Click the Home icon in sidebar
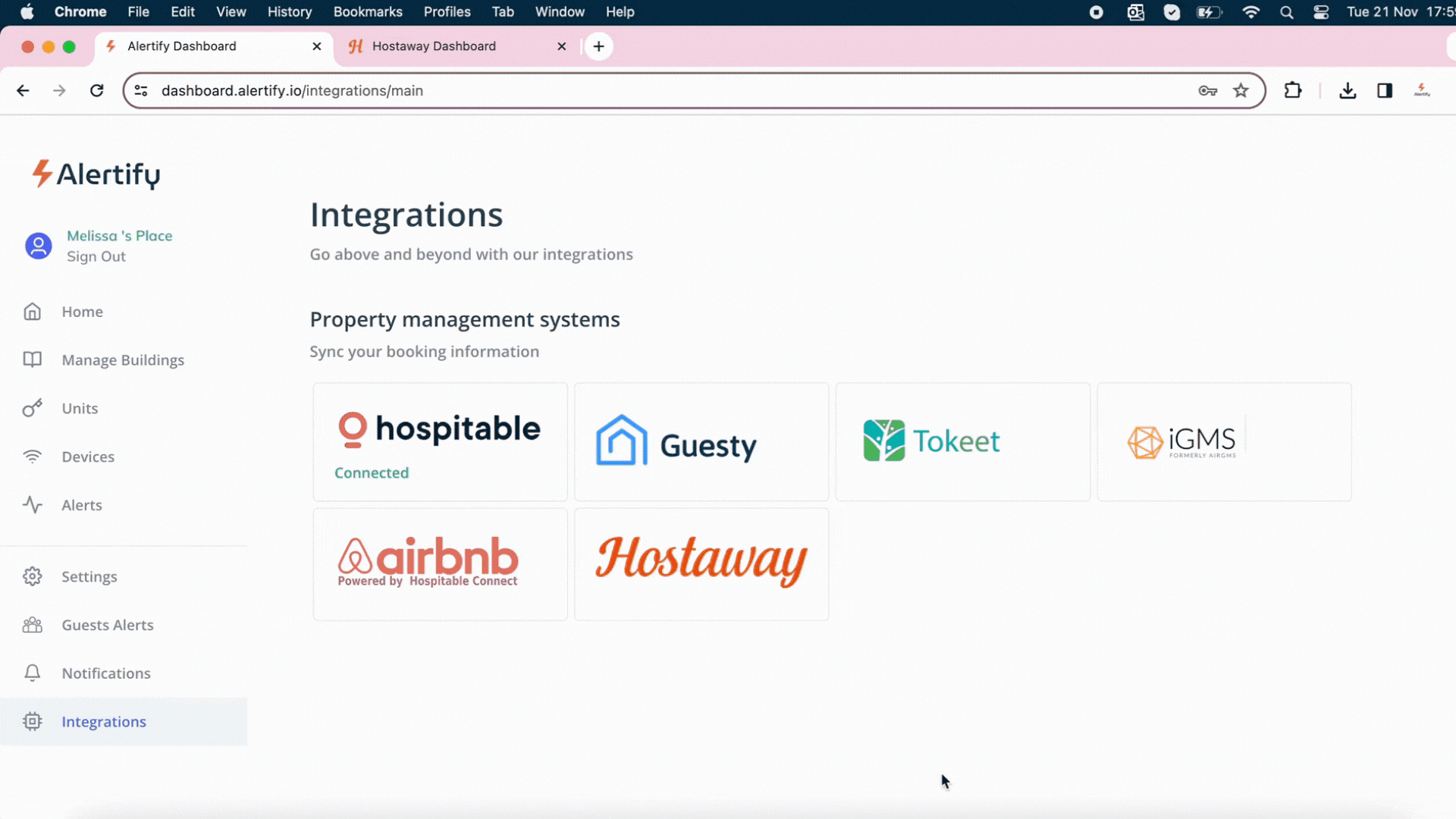The image size is (1456, 819). tap(32, 312)
